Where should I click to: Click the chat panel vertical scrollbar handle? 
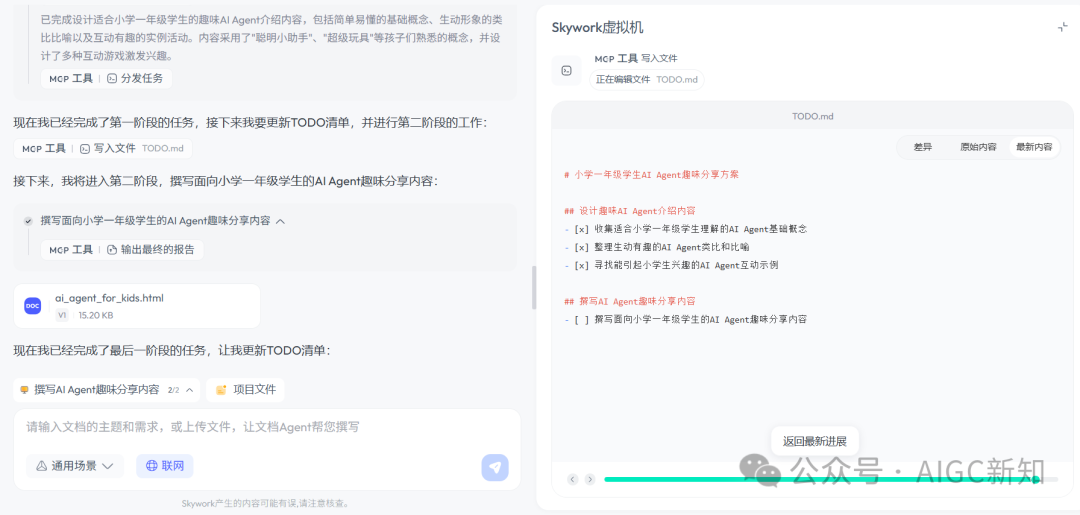[x=534, y=287]
